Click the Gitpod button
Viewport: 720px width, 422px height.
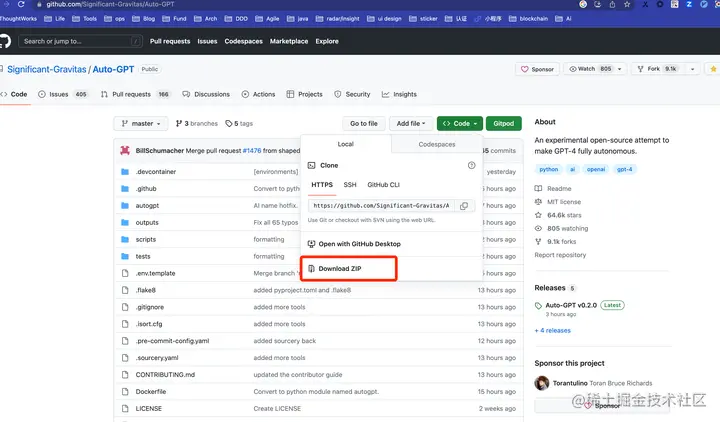[x=504, y=124]
